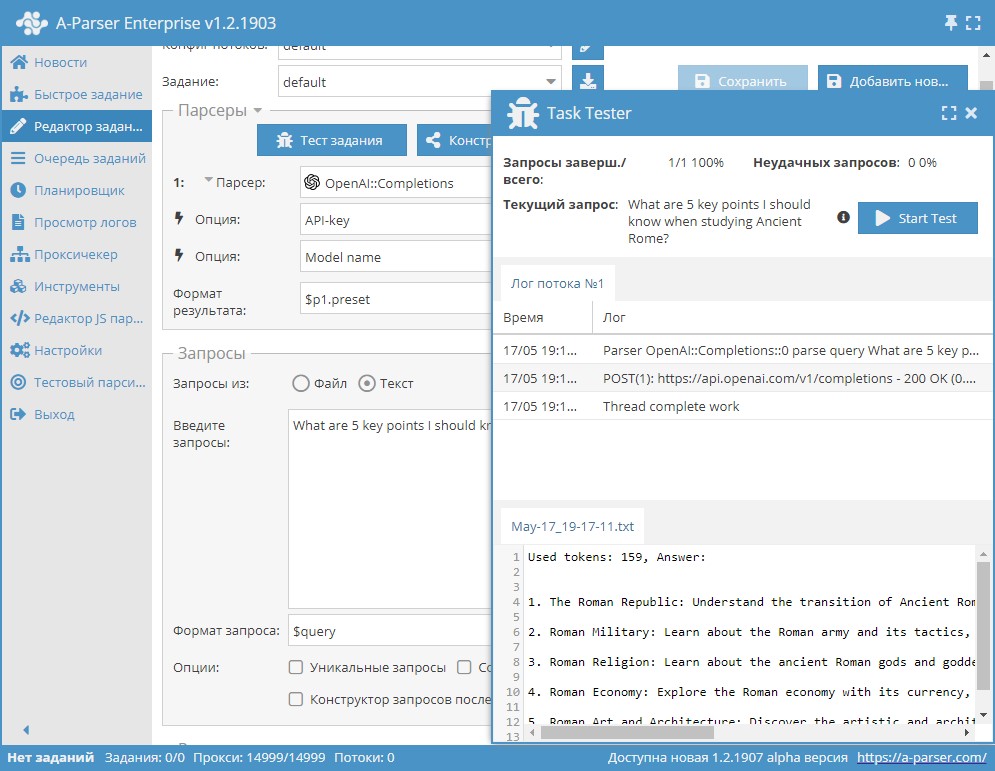The width and height of the screenshot is (995, 771).
Task: Click 'Прокси: 14999/14999' in the status bar
Action: (x=259, y=758)
